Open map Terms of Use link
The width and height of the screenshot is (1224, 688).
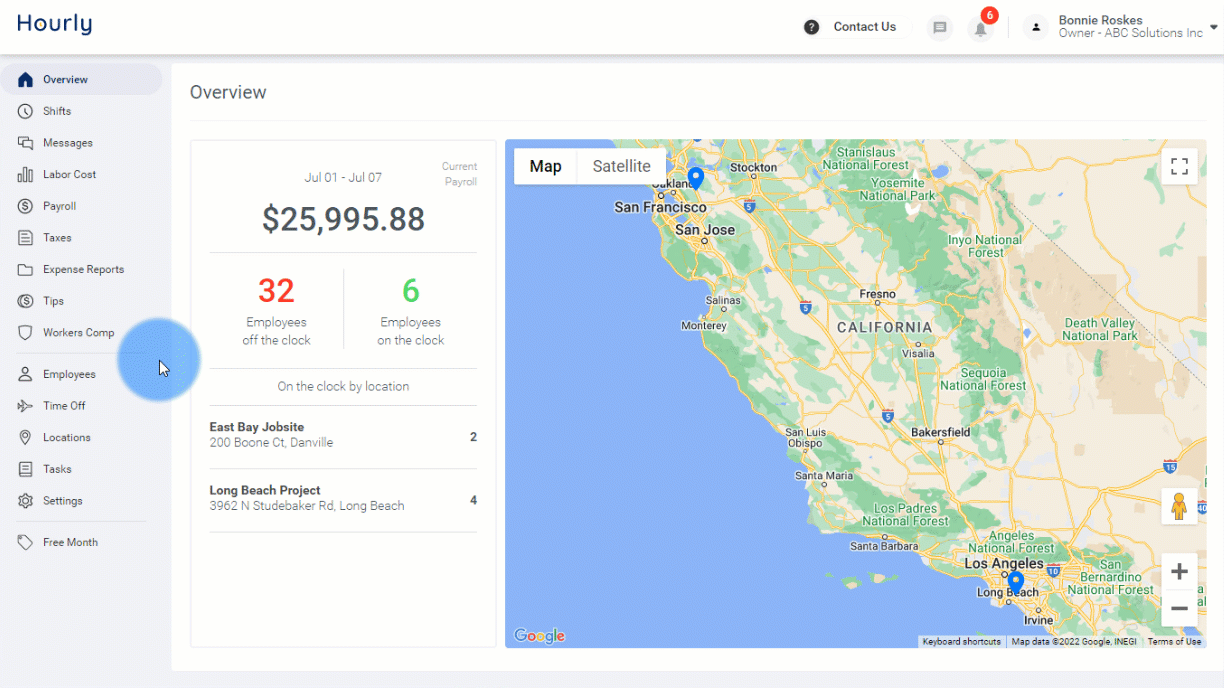tap(1174, 642)
